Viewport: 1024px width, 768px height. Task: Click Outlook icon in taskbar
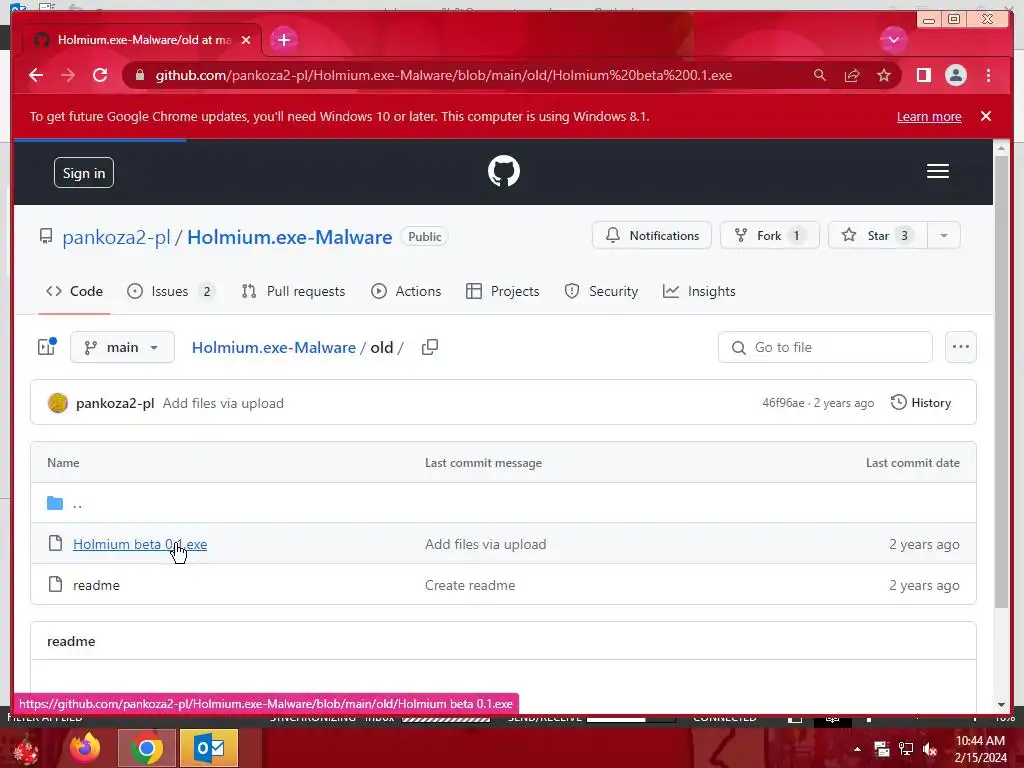[x=209, y=748]
